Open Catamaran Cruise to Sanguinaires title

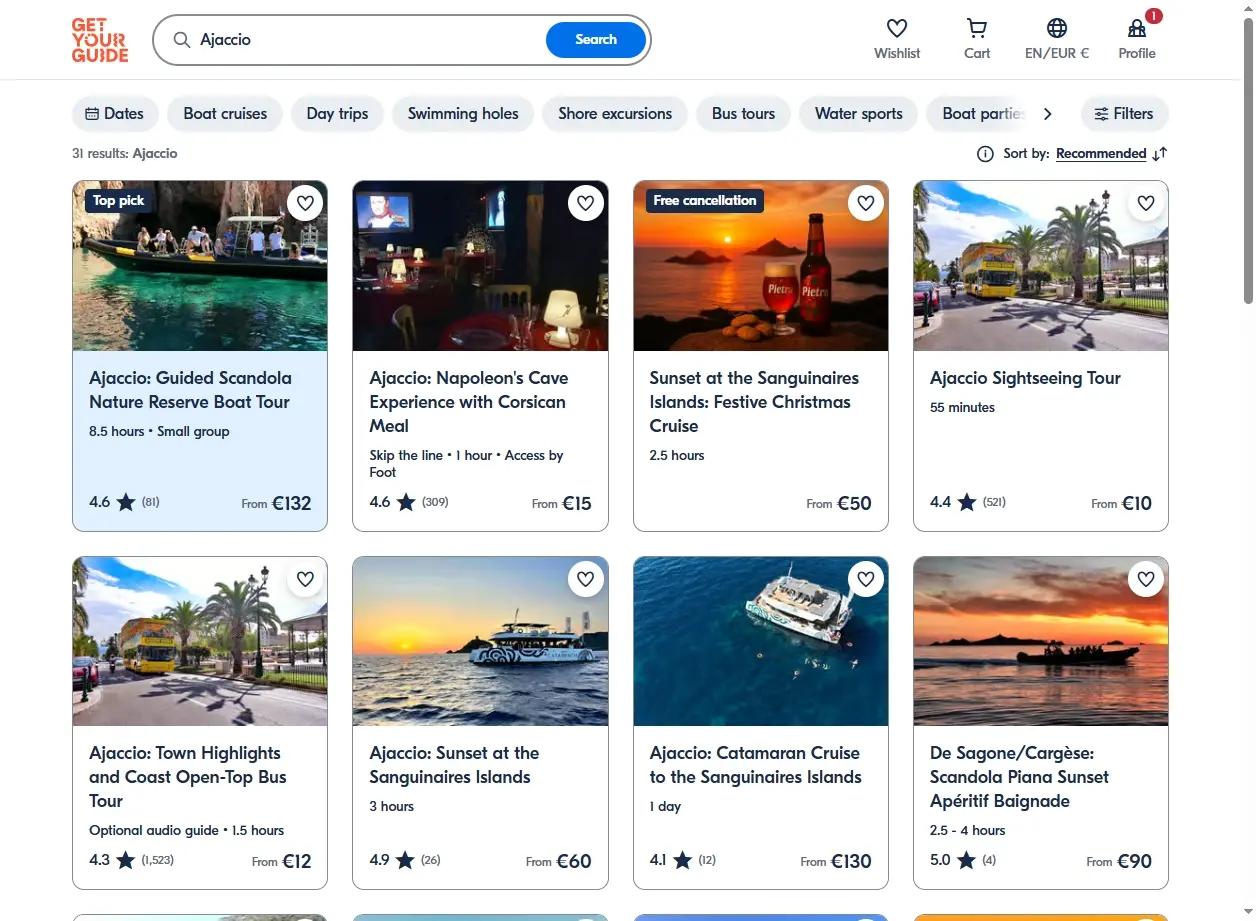(x=755, y=765)
